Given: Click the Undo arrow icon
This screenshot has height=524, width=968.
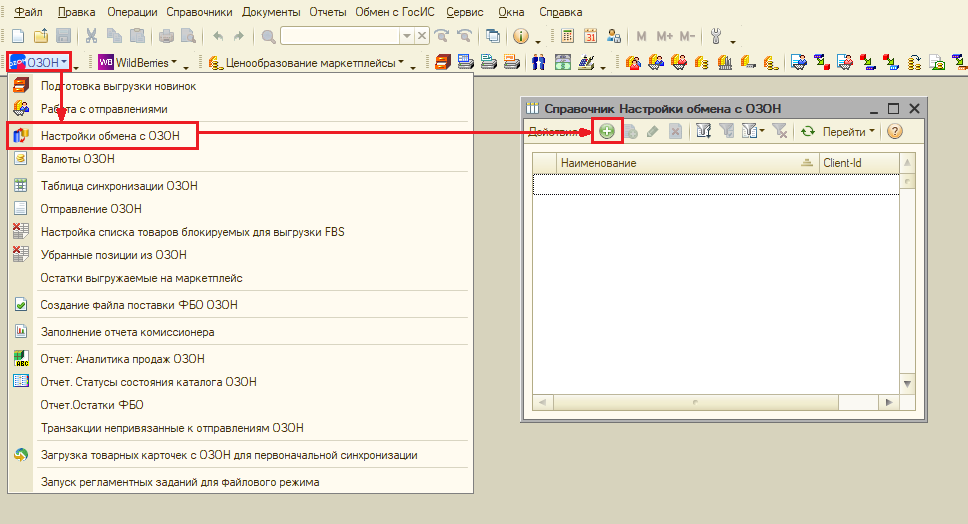Looking at the screenshot, I should click(x=218, y=36).
